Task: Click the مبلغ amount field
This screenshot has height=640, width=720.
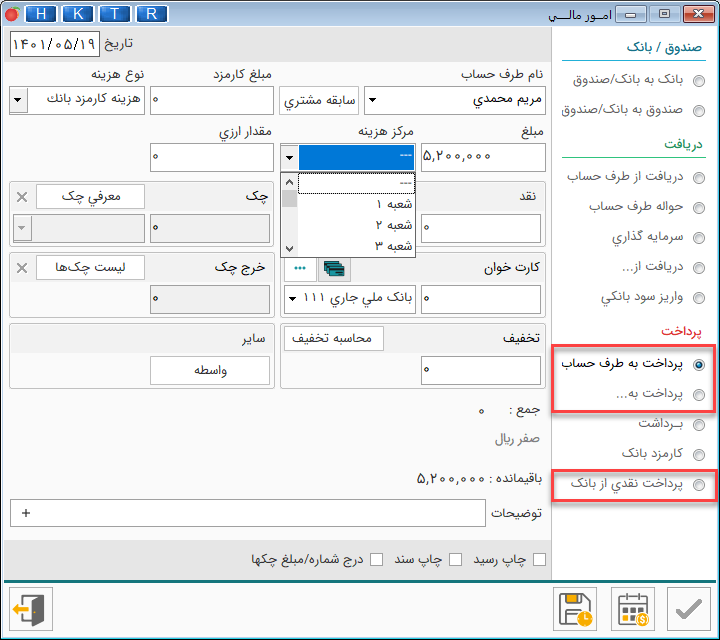Action: pos(483,157)
